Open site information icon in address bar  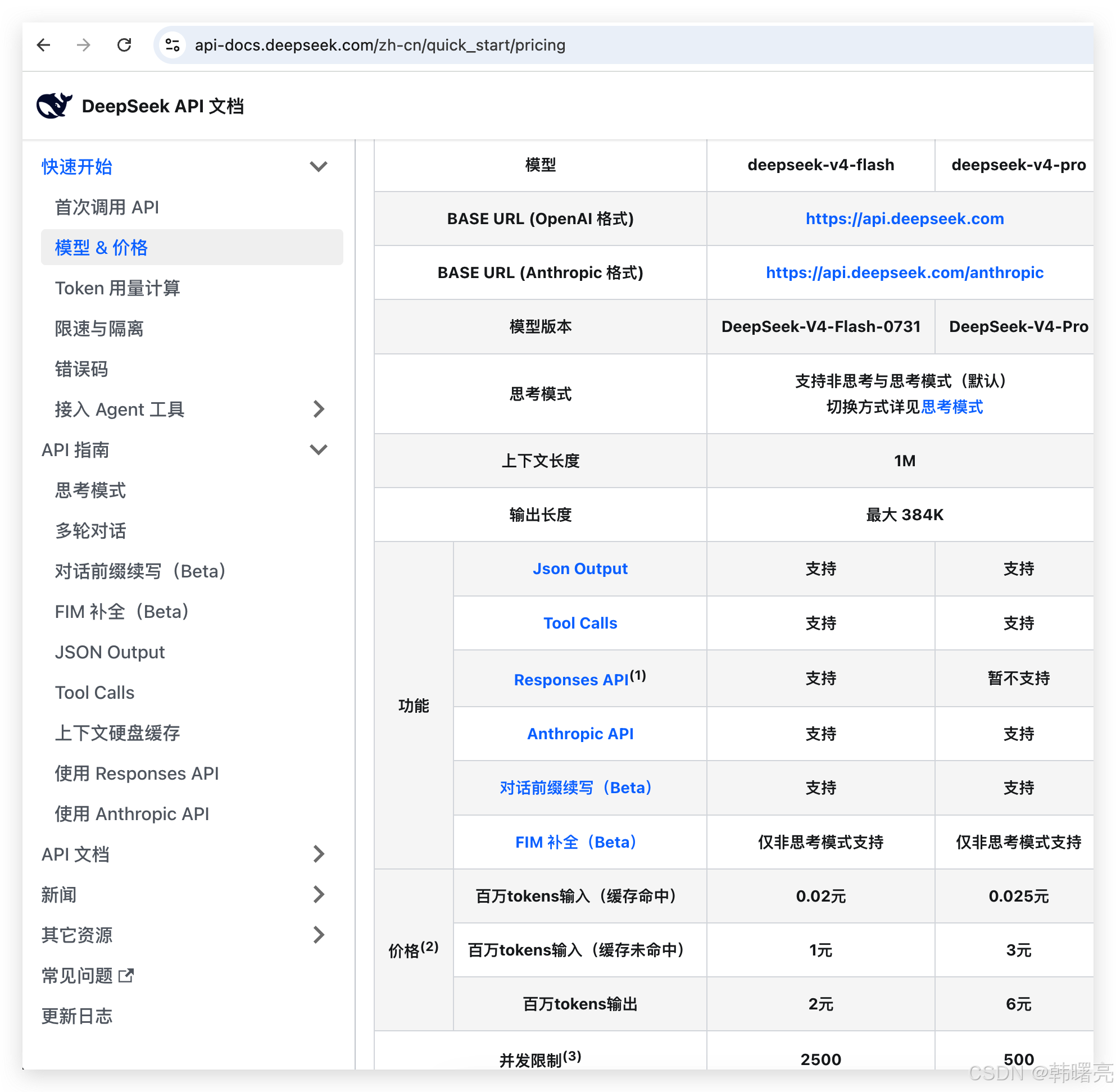172,45
